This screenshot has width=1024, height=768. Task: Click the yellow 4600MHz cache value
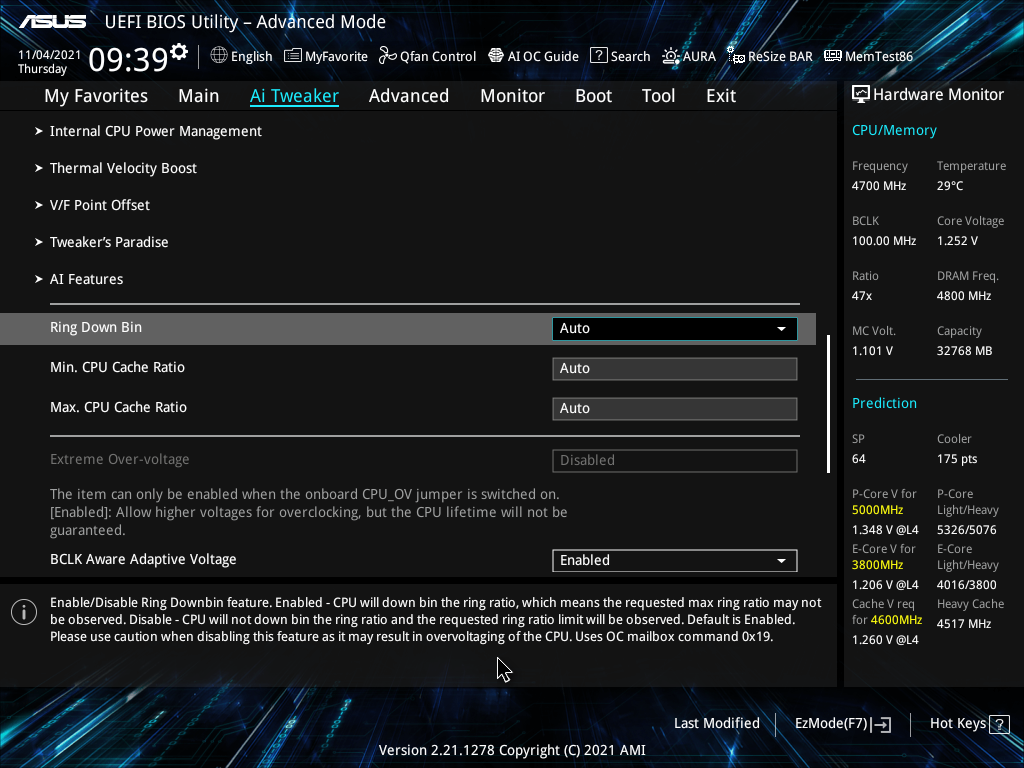[x=896, y=620]
